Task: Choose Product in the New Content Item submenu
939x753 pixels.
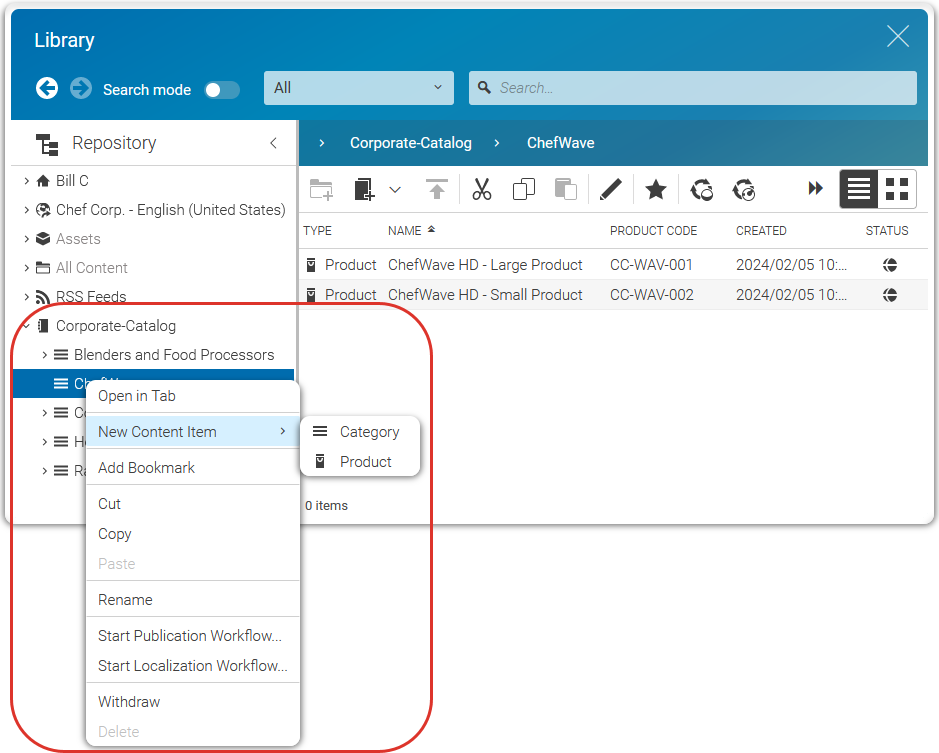Action: (365, 462)
